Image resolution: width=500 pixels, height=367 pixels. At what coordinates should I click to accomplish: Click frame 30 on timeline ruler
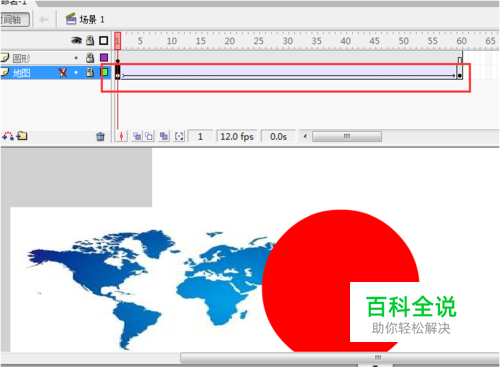pos(288,41)
